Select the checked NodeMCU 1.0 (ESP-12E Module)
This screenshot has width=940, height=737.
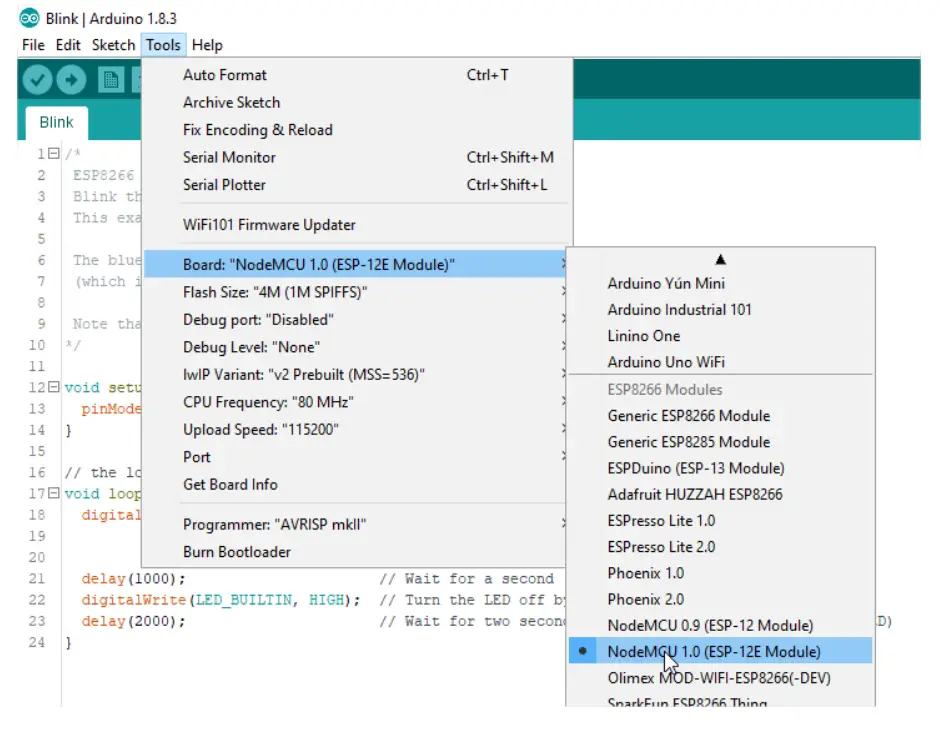(721, 651)
